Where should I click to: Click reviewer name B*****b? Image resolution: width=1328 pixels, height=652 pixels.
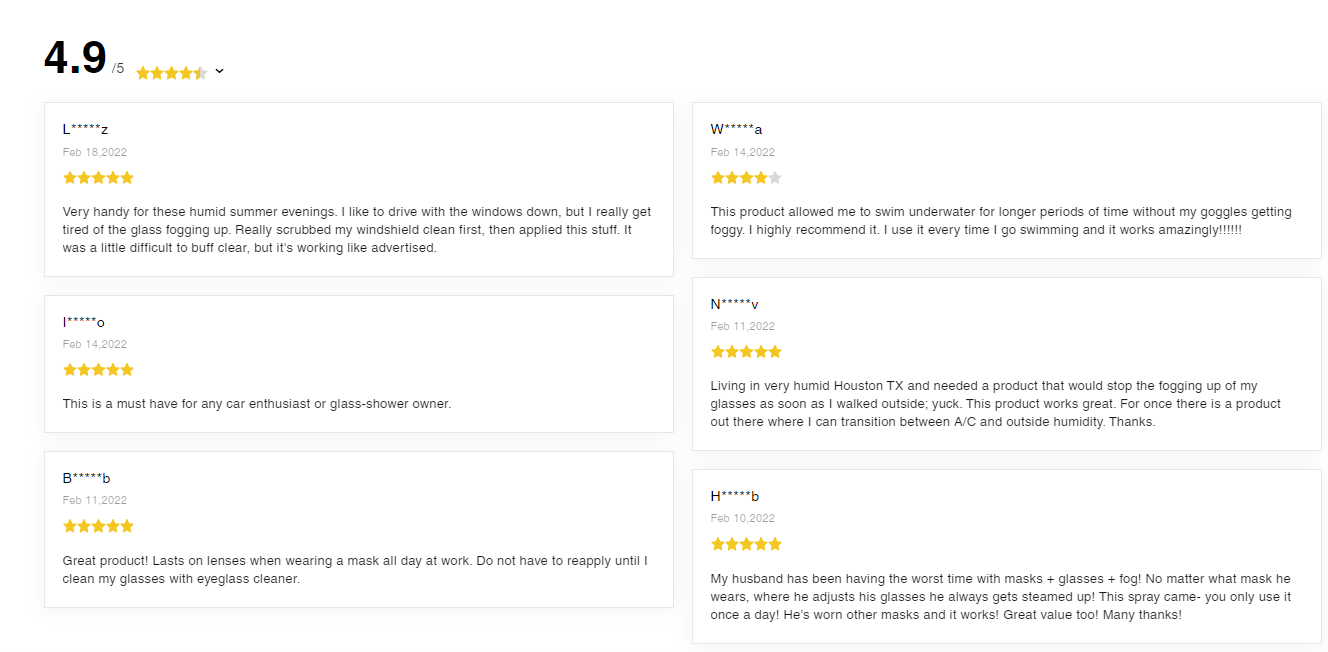(x=86, y=478)
